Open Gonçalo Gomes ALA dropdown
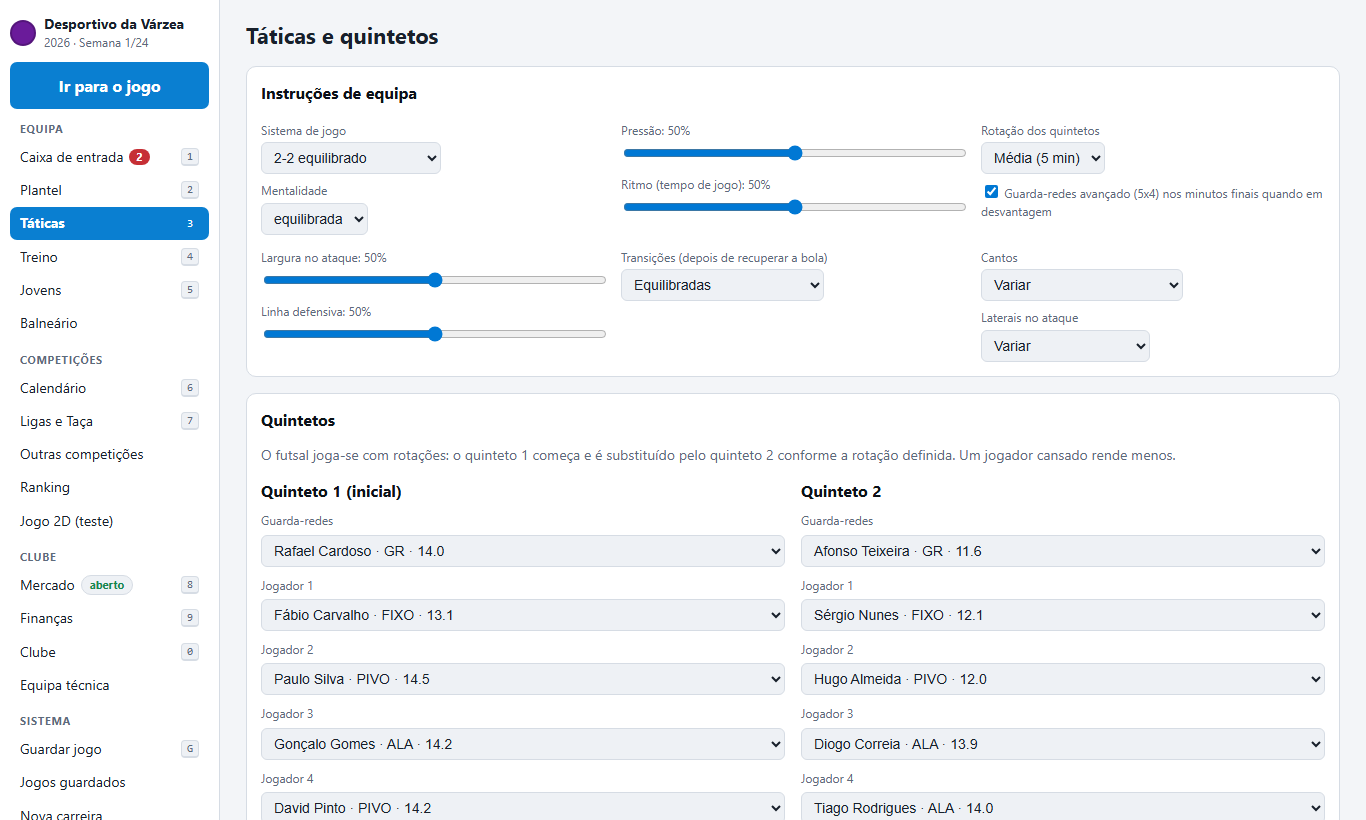The height and width of the screenshot is (820, 1366). 523,744
